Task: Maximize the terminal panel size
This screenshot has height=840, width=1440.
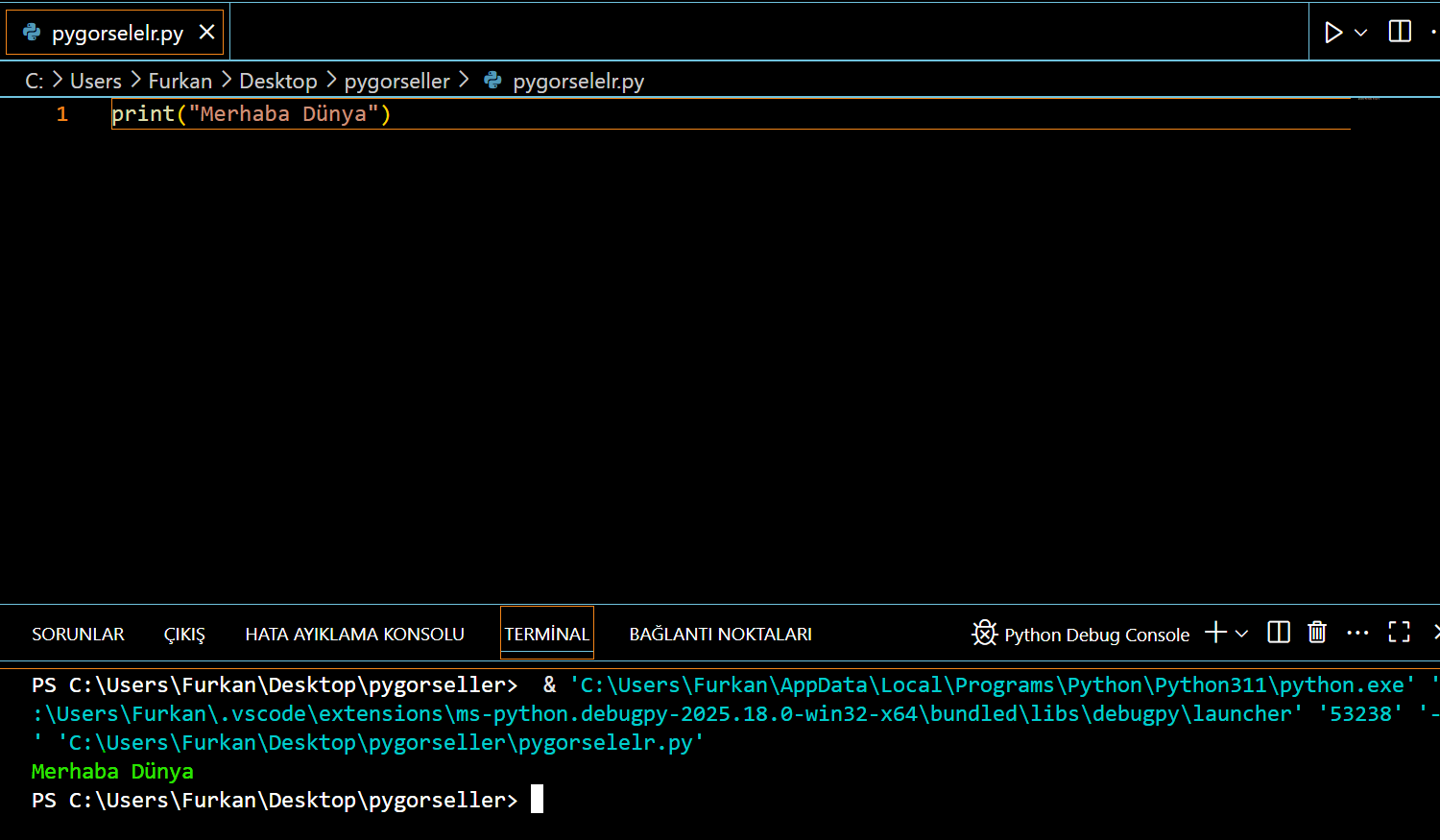Action: point(1399,633)
